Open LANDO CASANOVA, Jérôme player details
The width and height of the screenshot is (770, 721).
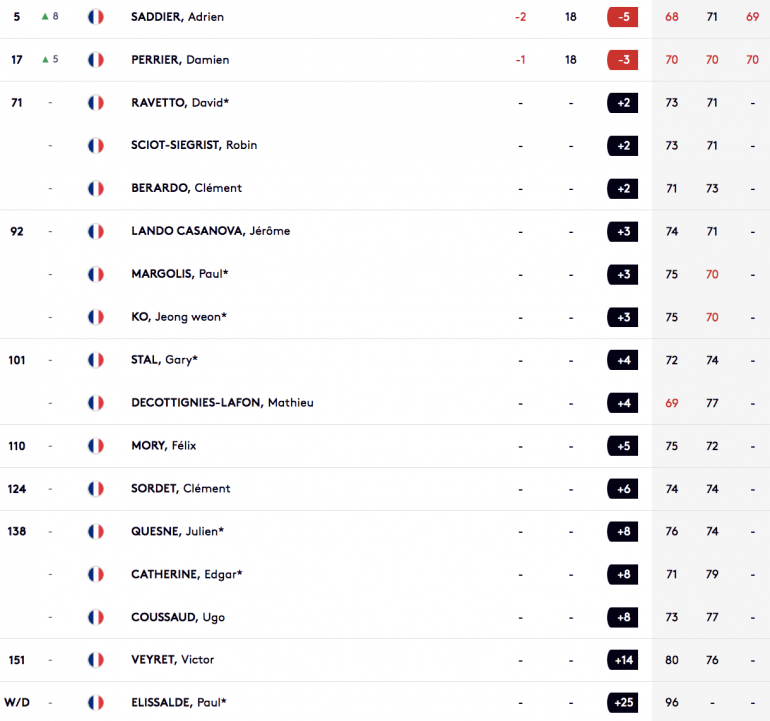385,231
